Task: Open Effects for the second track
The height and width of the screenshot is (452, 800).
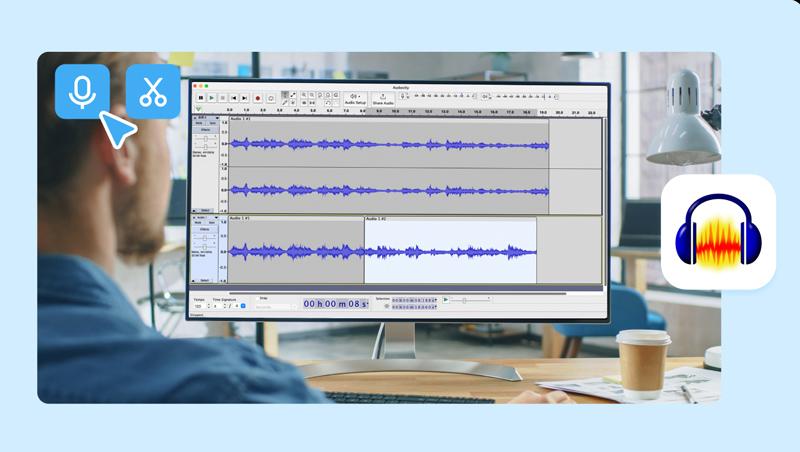Action: coord(205,229)
